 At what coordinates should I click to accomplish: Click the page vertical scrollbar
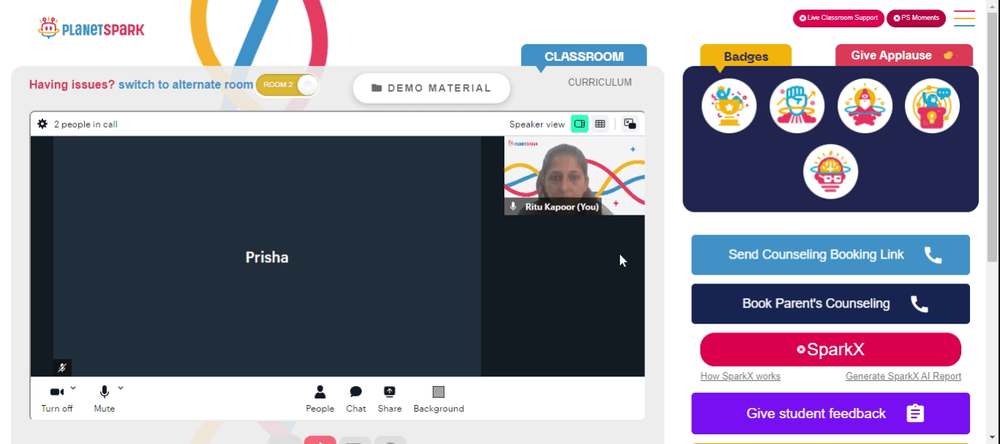point(992,137)
